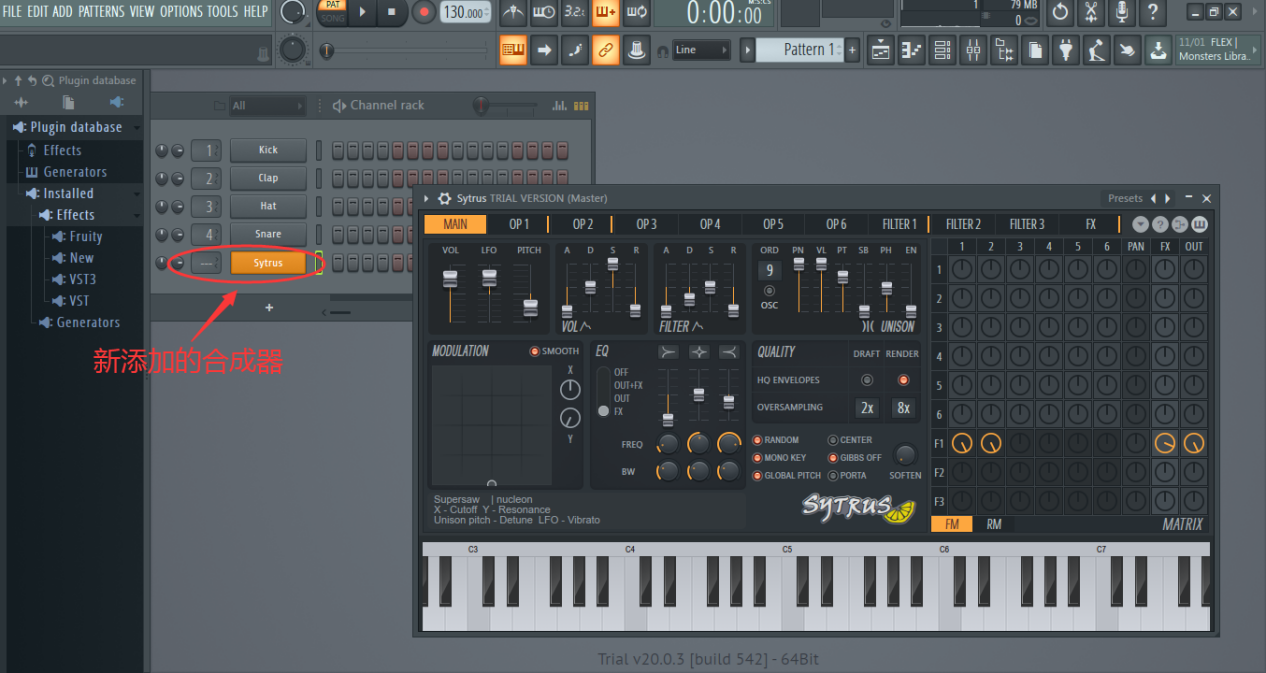Viewport: 1266px width, 673px height.
Task: Open the Line snap dropdown
Action: click(x=700, y=49)
